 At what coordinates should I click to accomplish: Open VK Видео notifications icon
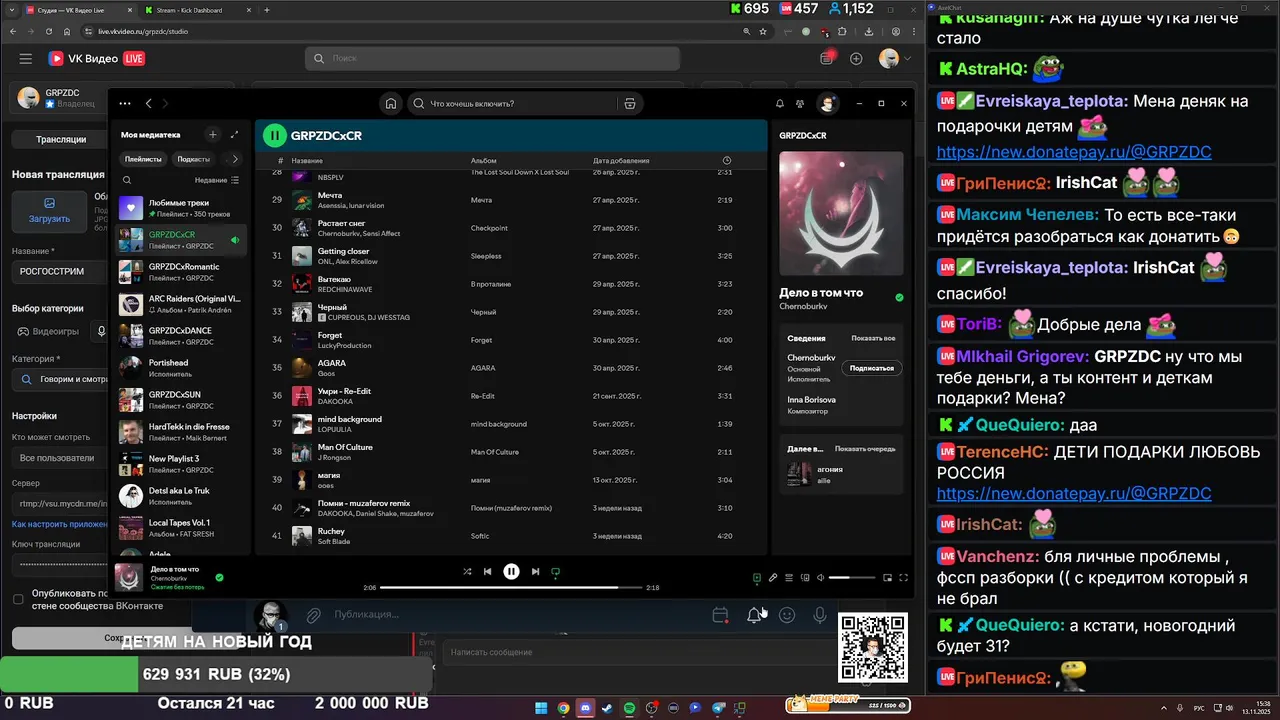[826, 59]
